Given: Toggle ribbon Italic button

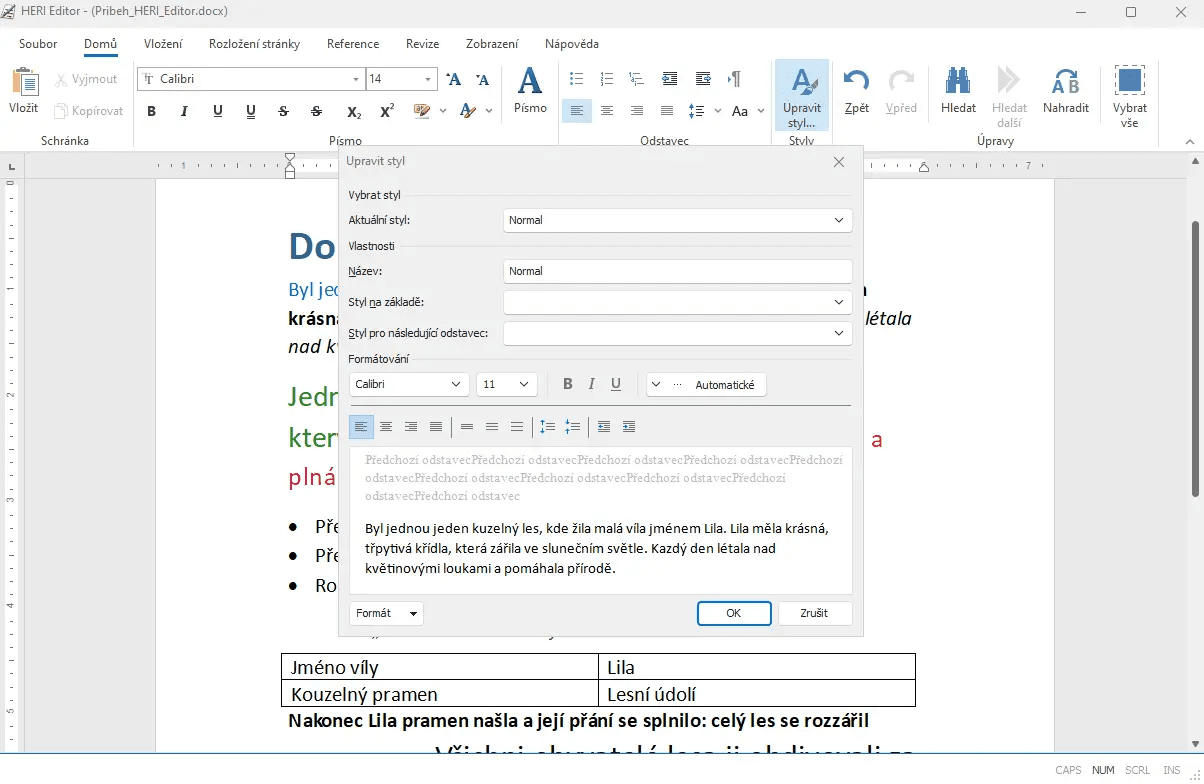Looking at the screenshot, I should [x=184, y=111].
